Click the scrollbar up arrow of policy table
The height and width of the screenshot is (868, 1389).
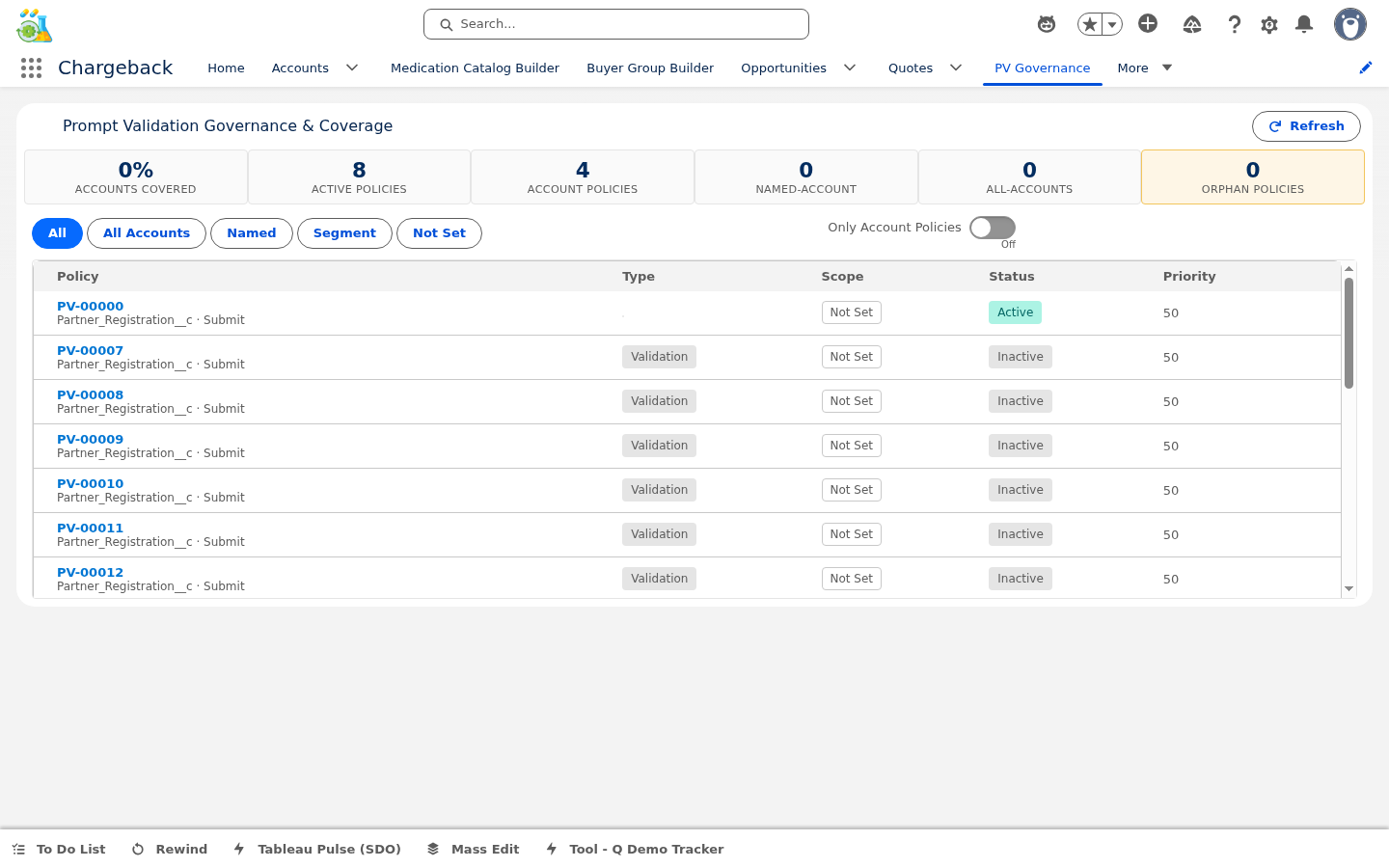tap(1348, 269)
